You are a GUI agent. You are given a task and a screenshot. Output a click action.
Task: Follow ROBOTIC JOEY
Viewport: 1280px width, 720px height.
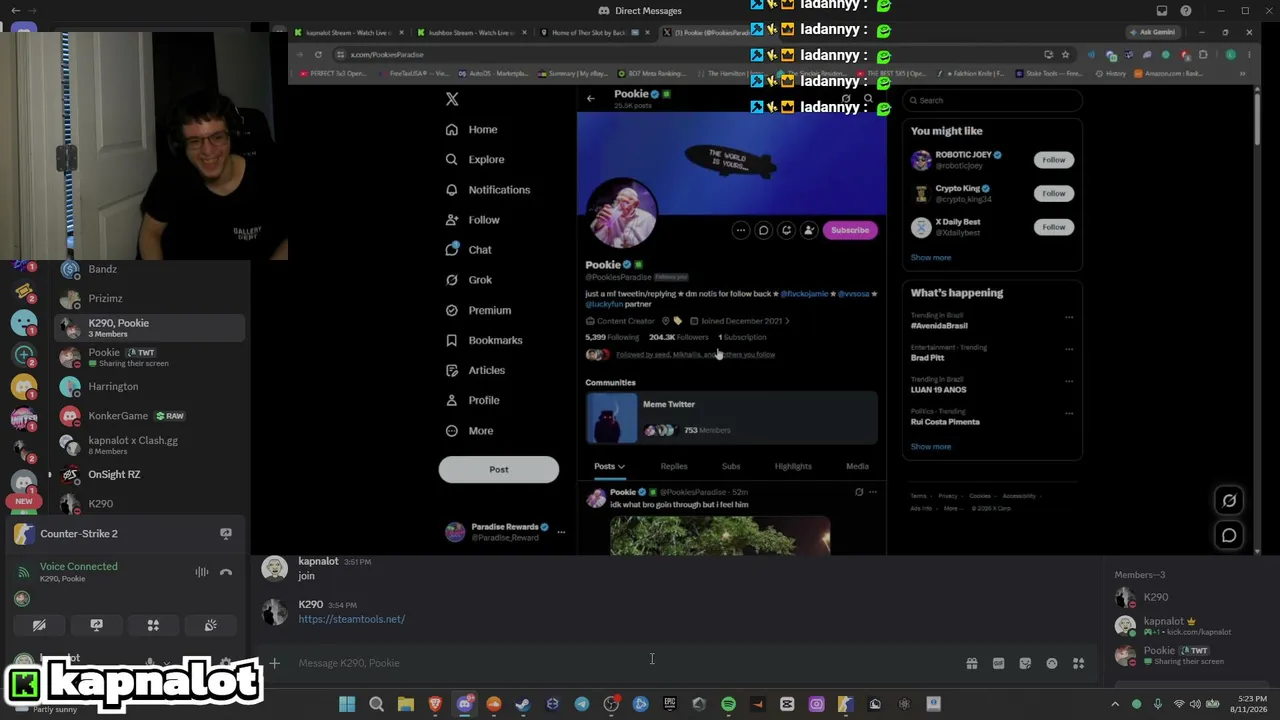tap(1054, 160)
